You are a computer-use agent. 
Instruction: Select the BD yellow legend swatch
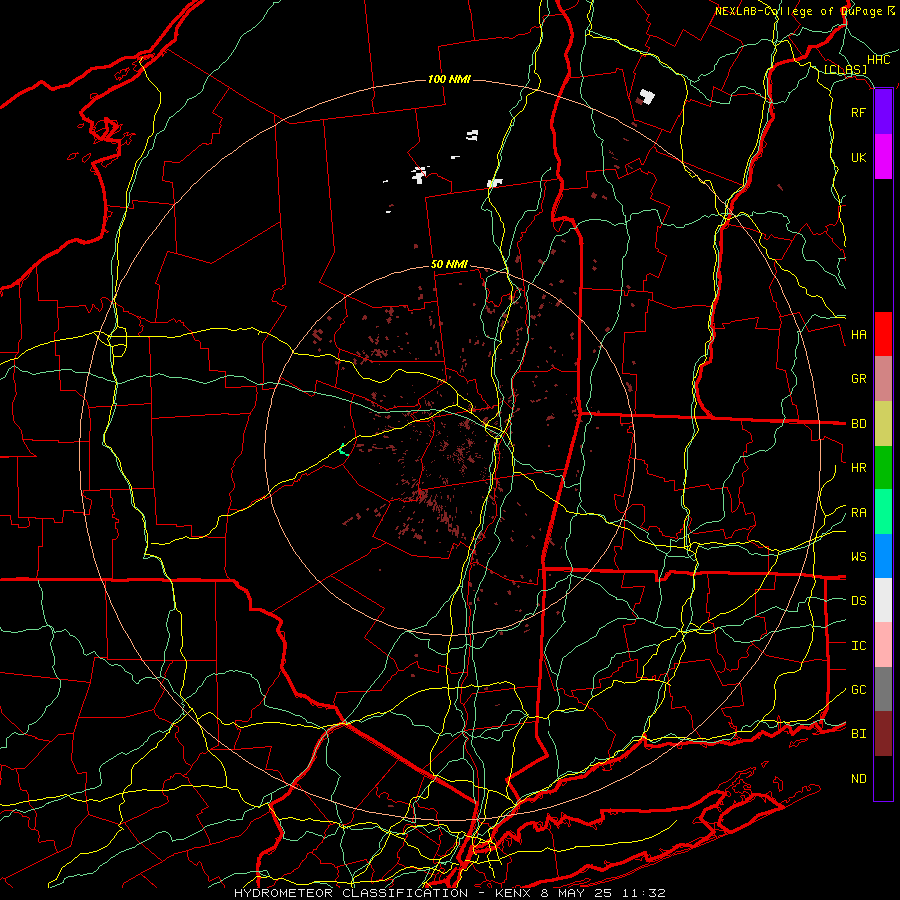(x=883, y=424)
